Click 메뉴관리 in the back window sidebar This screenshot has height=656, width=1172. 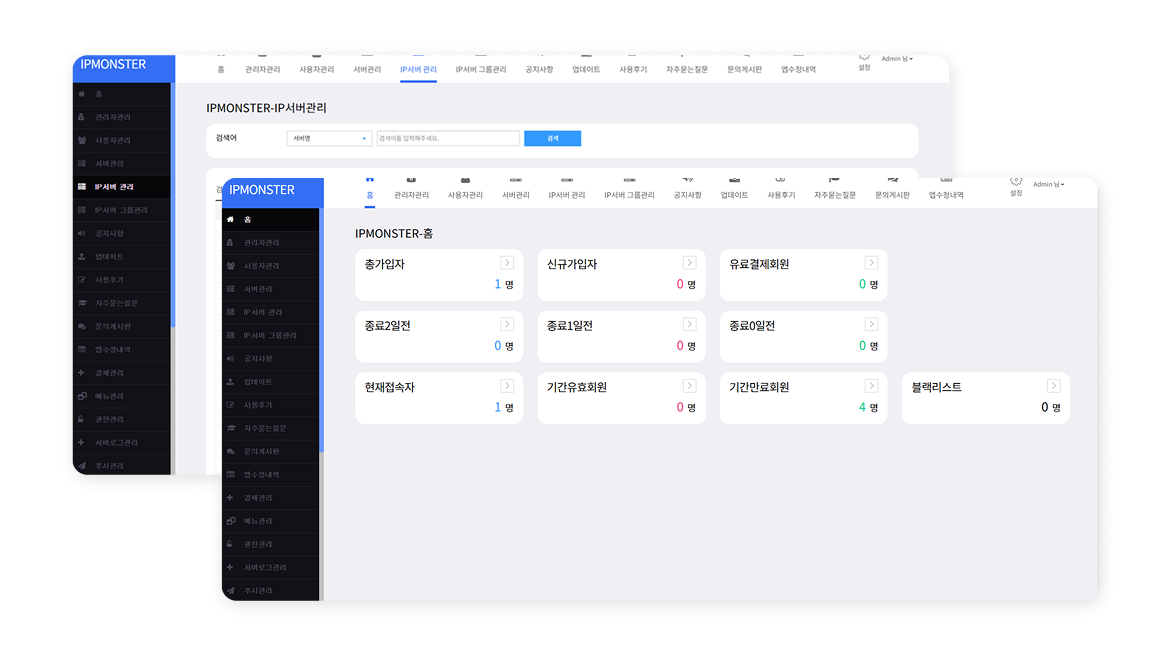pyautogui.click(x=122, y=396)
